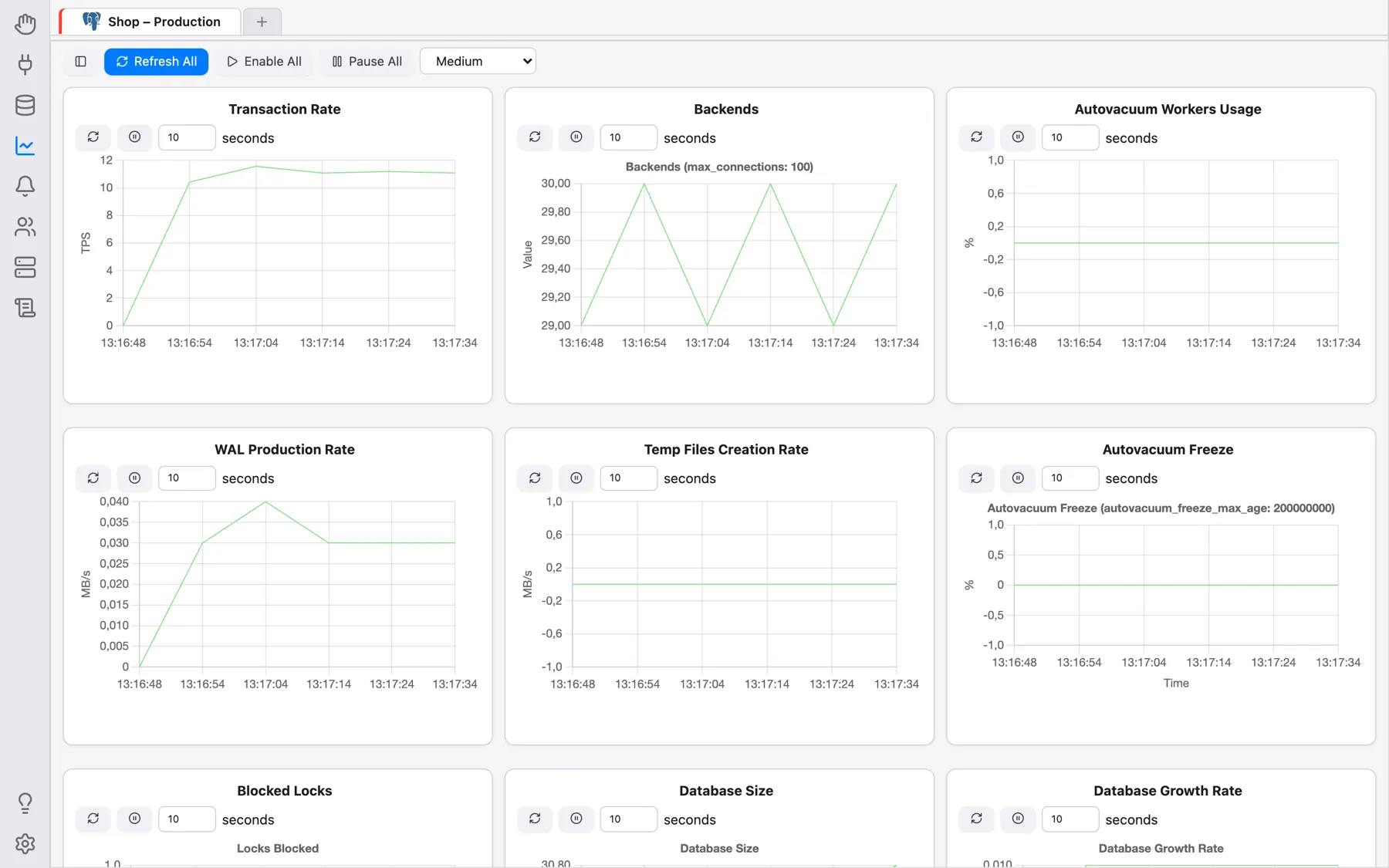Open the users icon in the sidebar
The height and width of the screenshot is (868, 1389).
click(25, 227)
